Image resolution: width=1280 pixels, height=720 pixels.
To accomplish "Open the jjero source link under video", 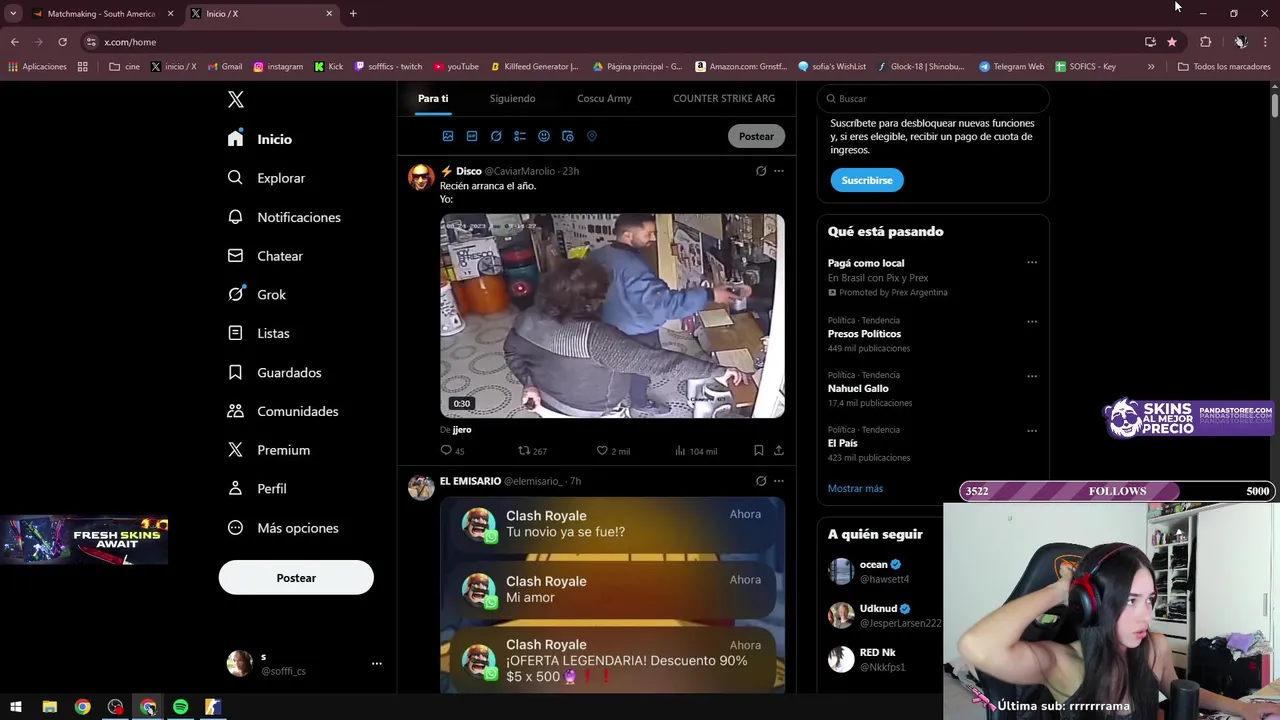I will tap(461, 430).
